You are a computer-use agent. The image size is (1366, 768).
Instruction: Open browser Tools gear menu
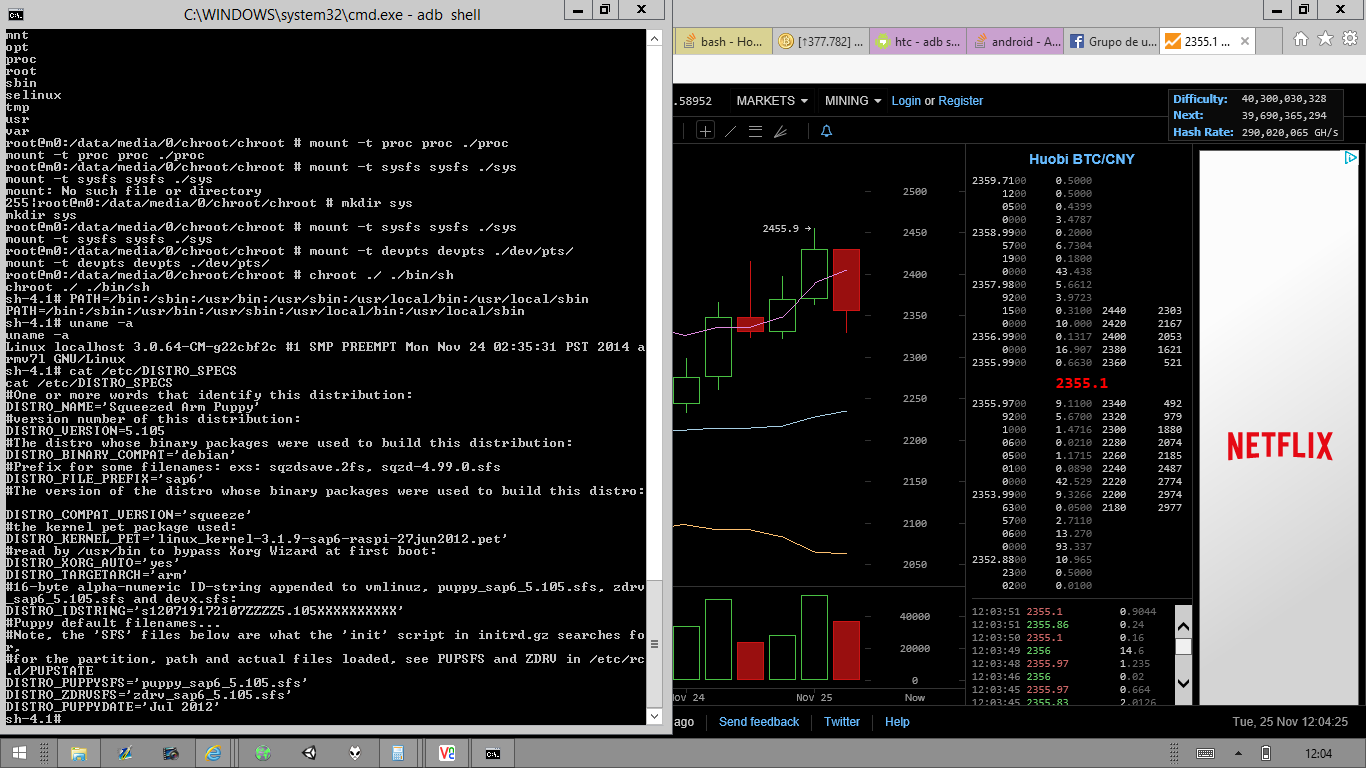click(1349, 39)
